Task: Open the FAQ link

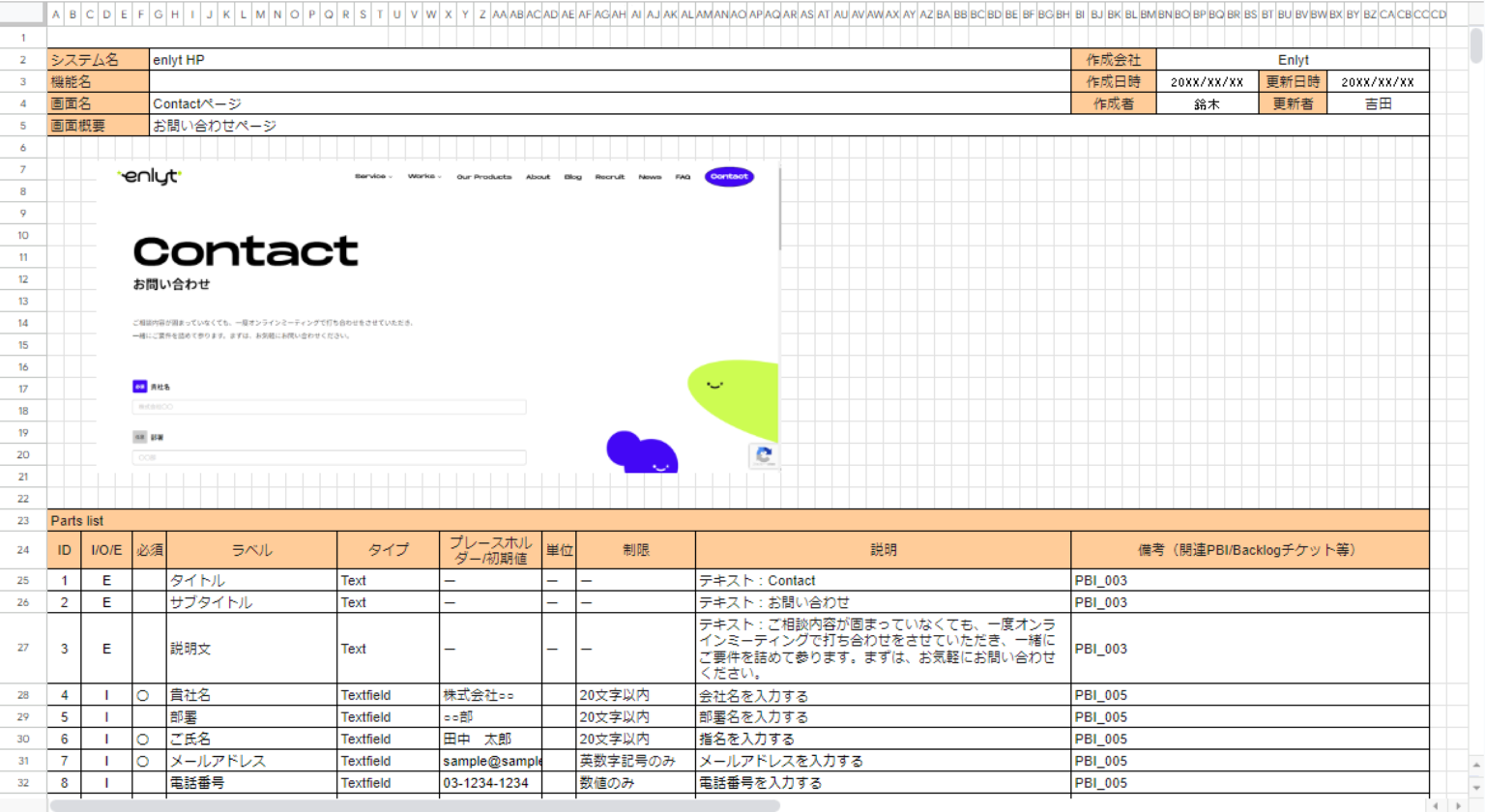Action: tap(683, 177)
